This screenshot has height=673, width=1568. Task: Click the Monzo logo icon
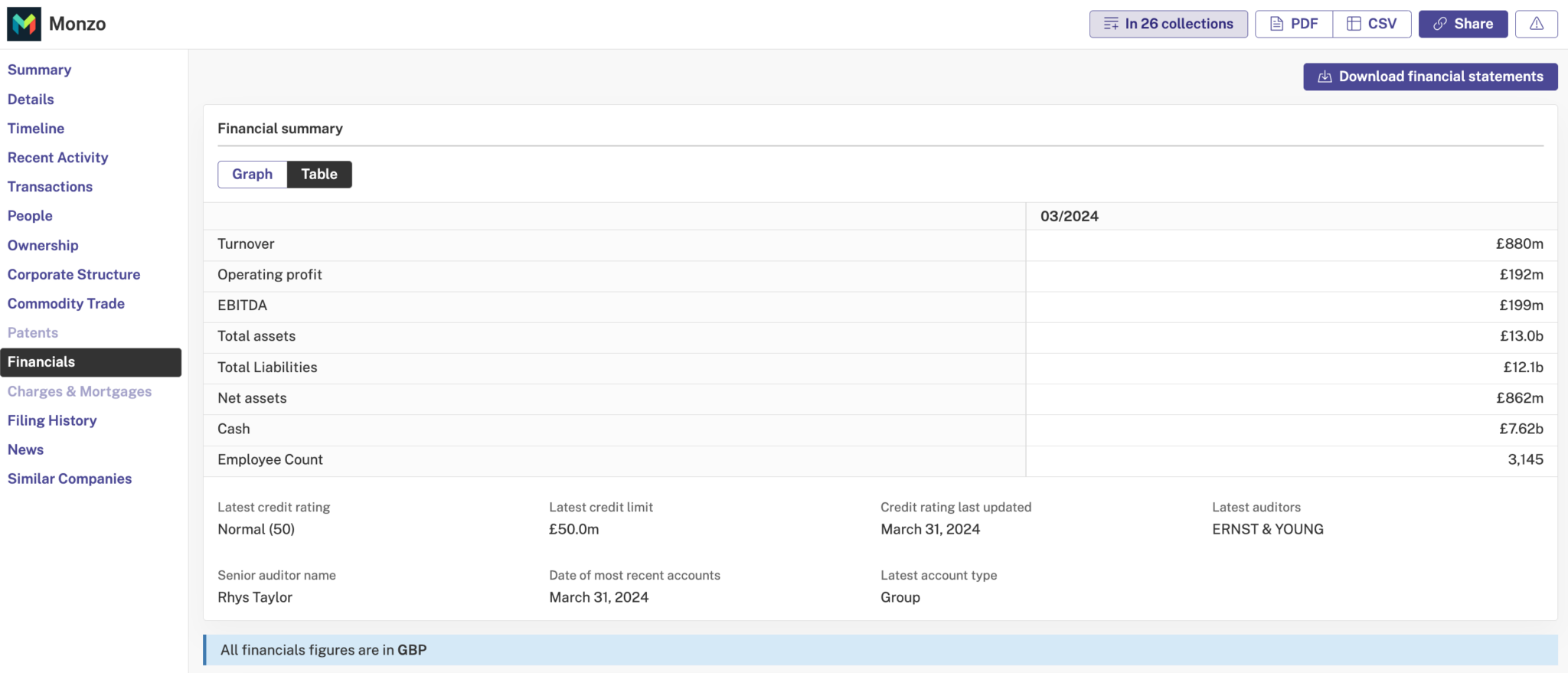[x=24, y=25]
